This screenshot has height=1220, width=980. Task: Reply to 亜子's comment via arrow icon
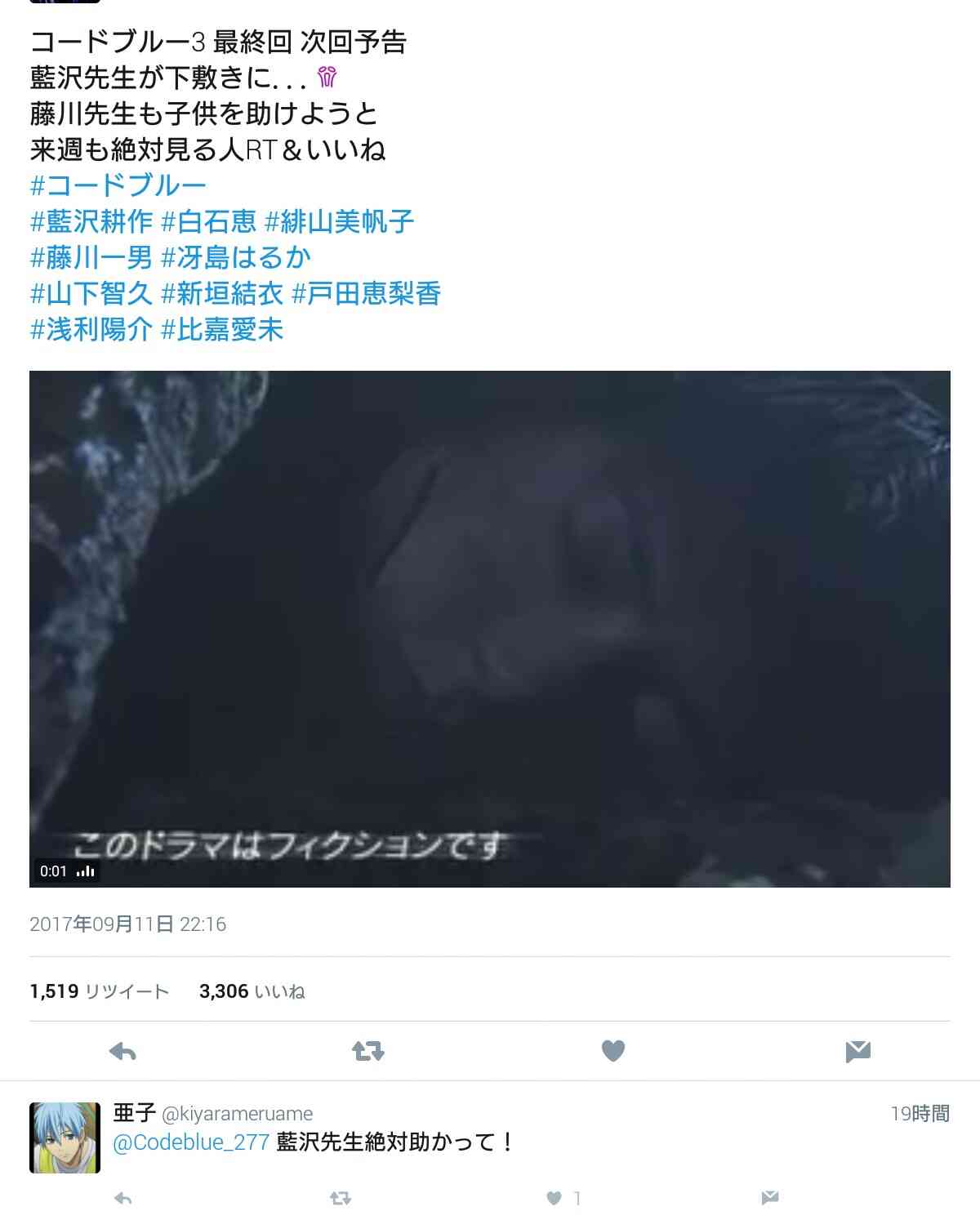click(x=123, y=1198)
